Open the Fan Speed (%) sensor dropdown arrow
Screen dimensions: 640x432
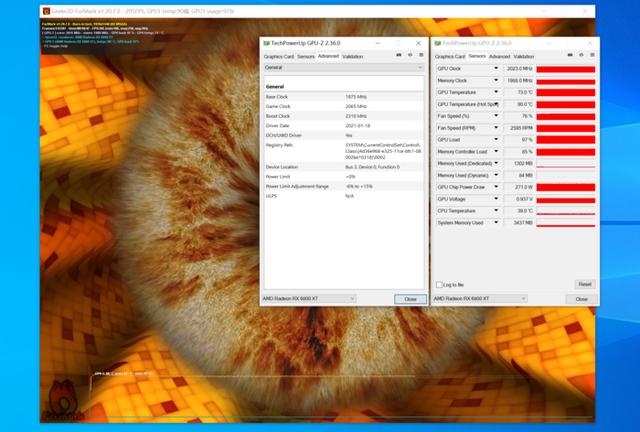(496, 116)
